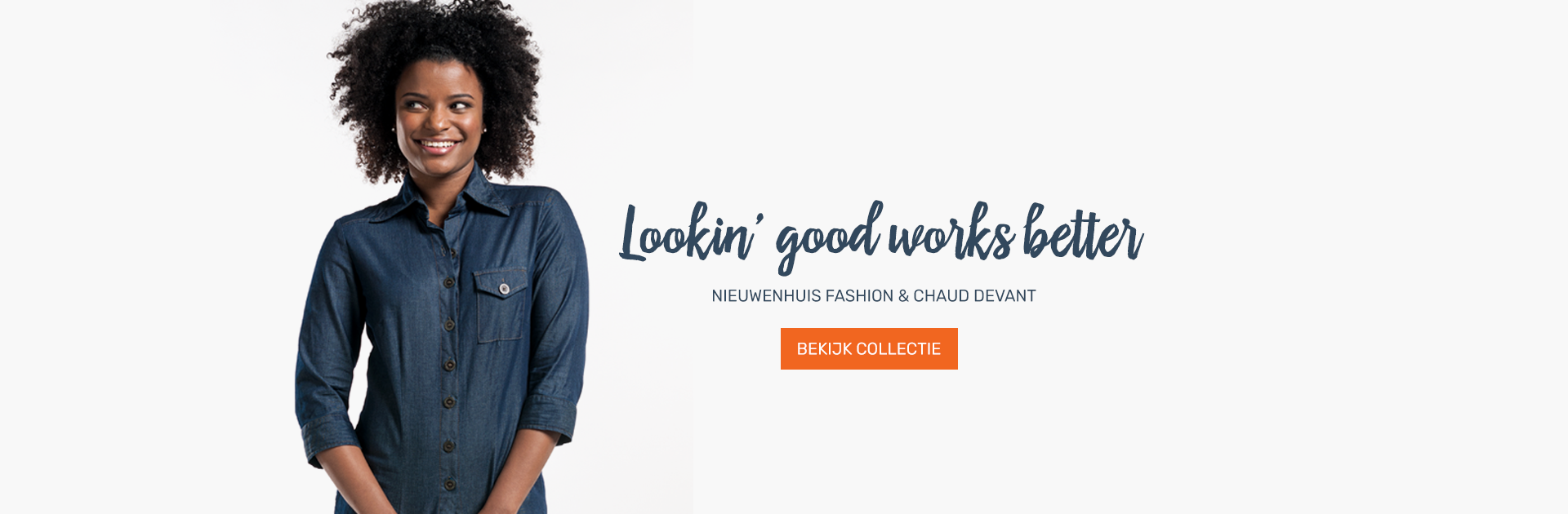
Task: Click the silver button on the chest pocket
Action: (x=504, y=289)
